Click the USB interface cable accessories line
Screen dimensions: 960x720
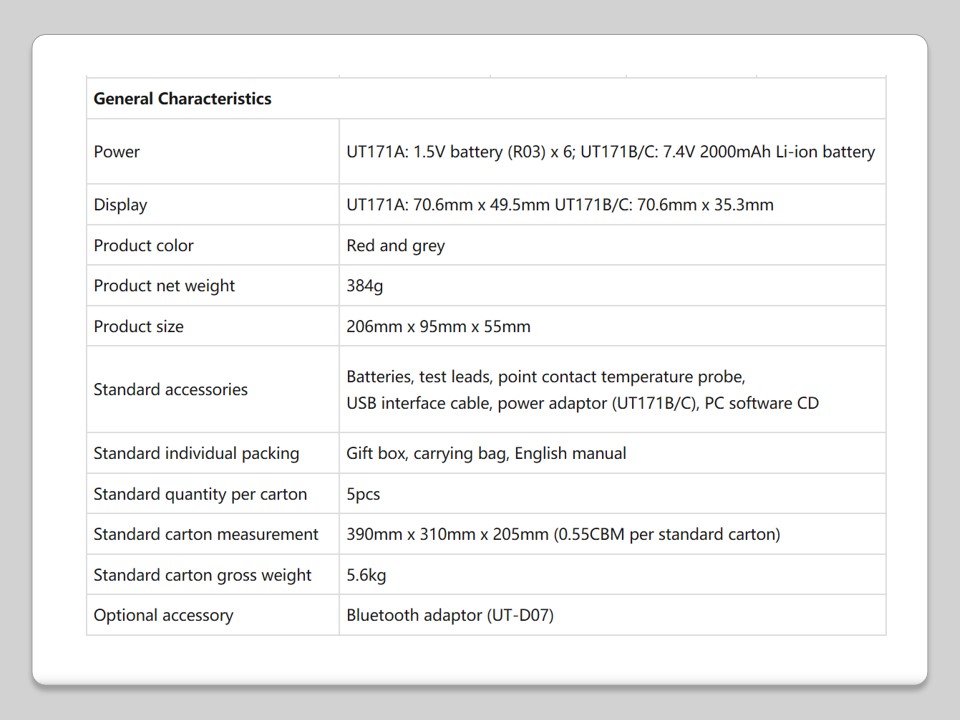pos(582,403)
